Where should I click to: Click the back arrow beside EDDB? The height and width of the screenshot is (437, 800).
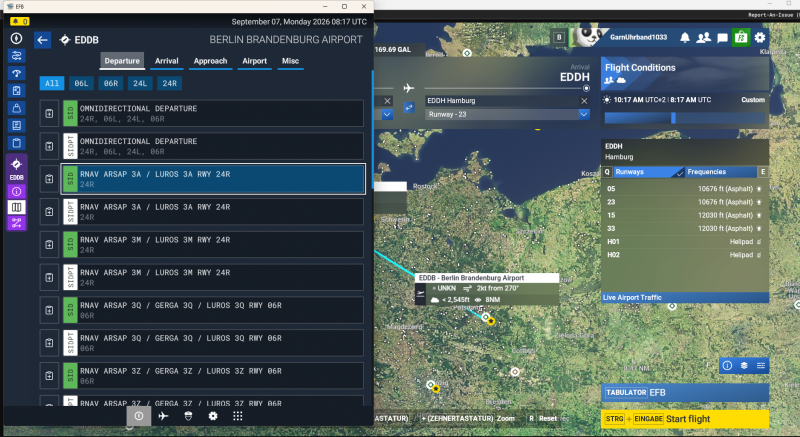pyautogui.click(x=42, y=40)
